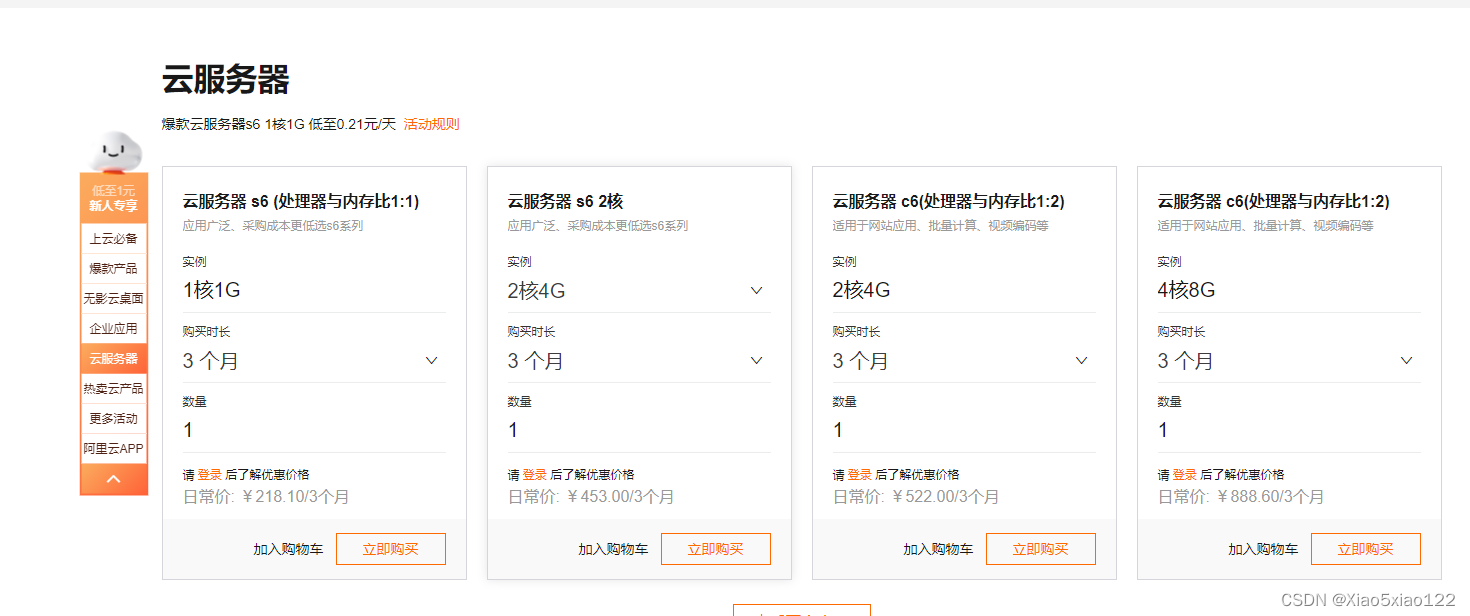
Task: Buy the s6 1核1G server with 立即购买
Action: (391, 549)
